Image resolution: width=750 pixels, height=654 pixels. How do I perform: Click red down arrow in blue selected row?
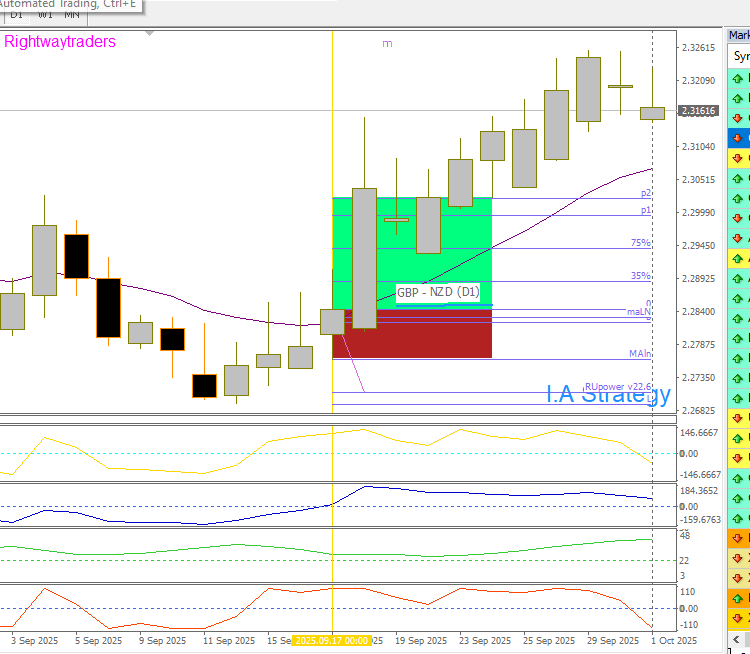click(x=739, y=138)
